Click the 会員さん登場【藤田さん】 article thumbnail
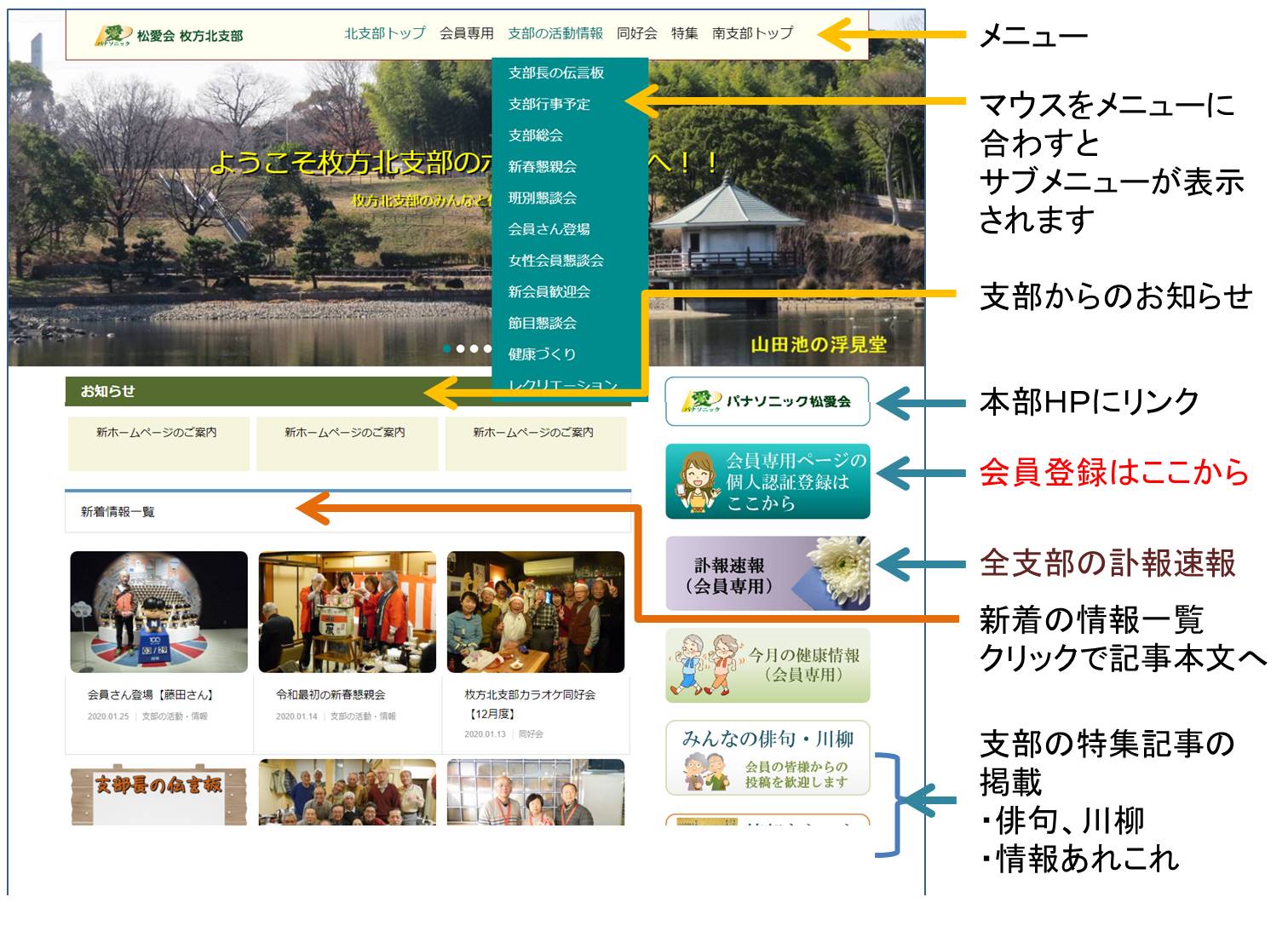Image resolution: width=1288 pixels, height=926 pixels. pyautogui.click(x=158, y=613)
